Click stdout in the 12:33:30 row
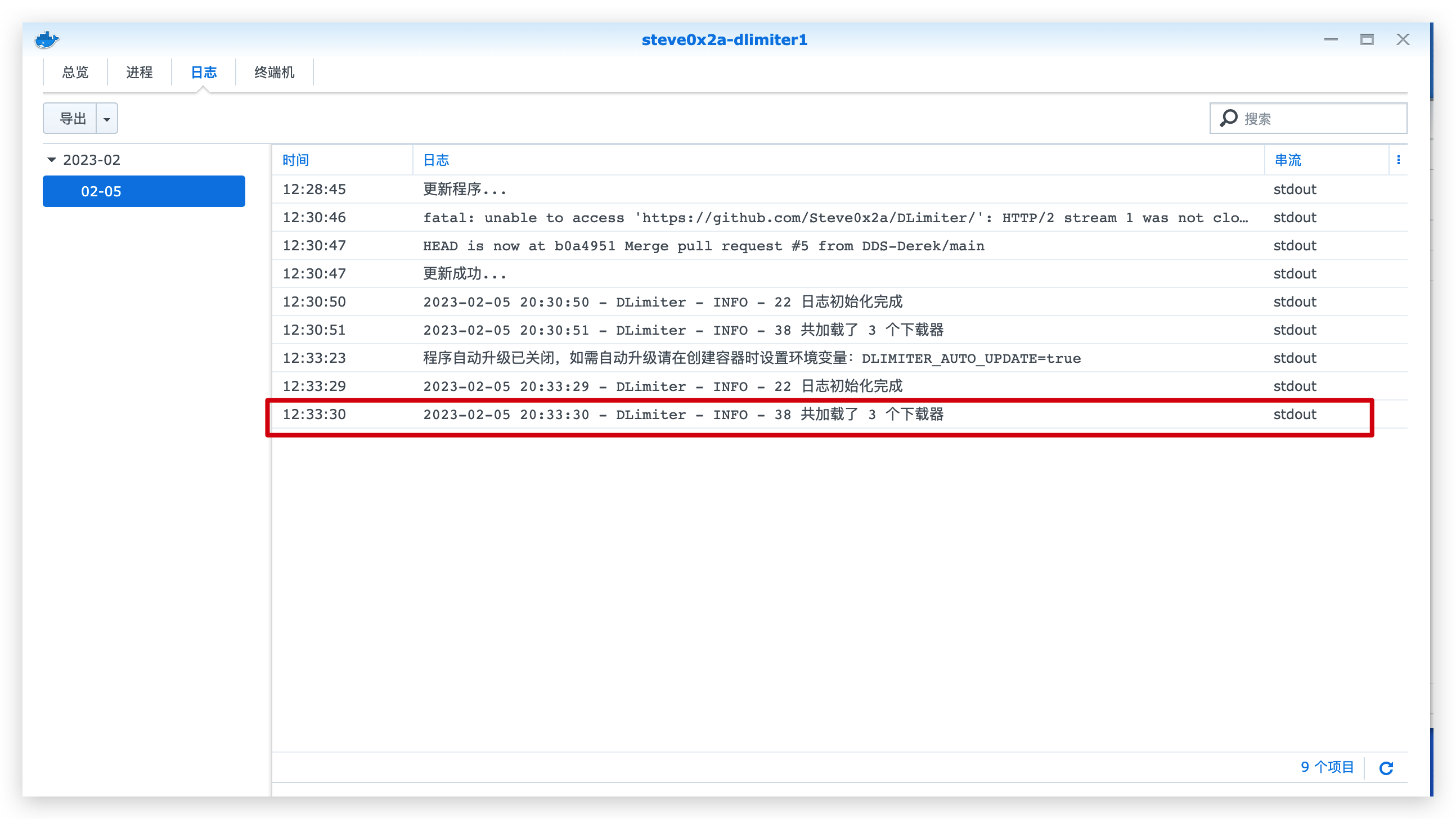This screenshot has height=819, width=1456. point(1295,415)
